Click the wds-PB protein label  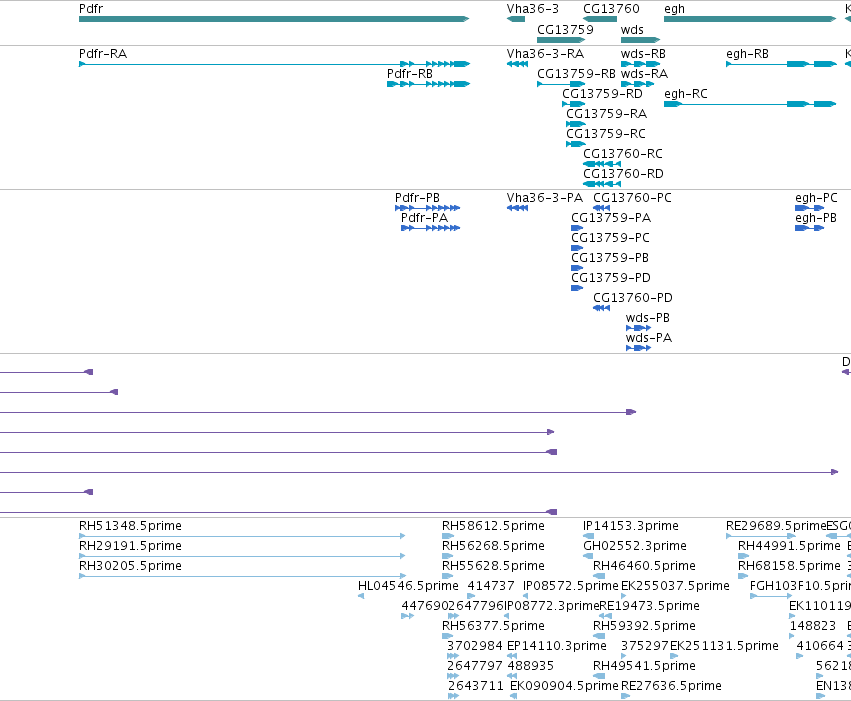tap(647, 318)
